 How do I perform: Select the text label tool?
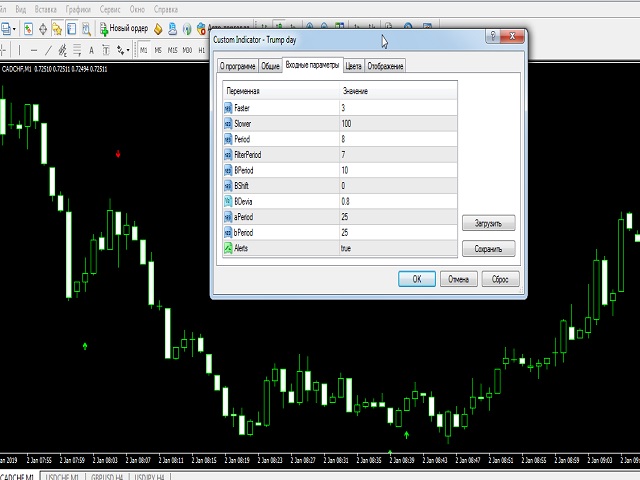coord(106,51)
